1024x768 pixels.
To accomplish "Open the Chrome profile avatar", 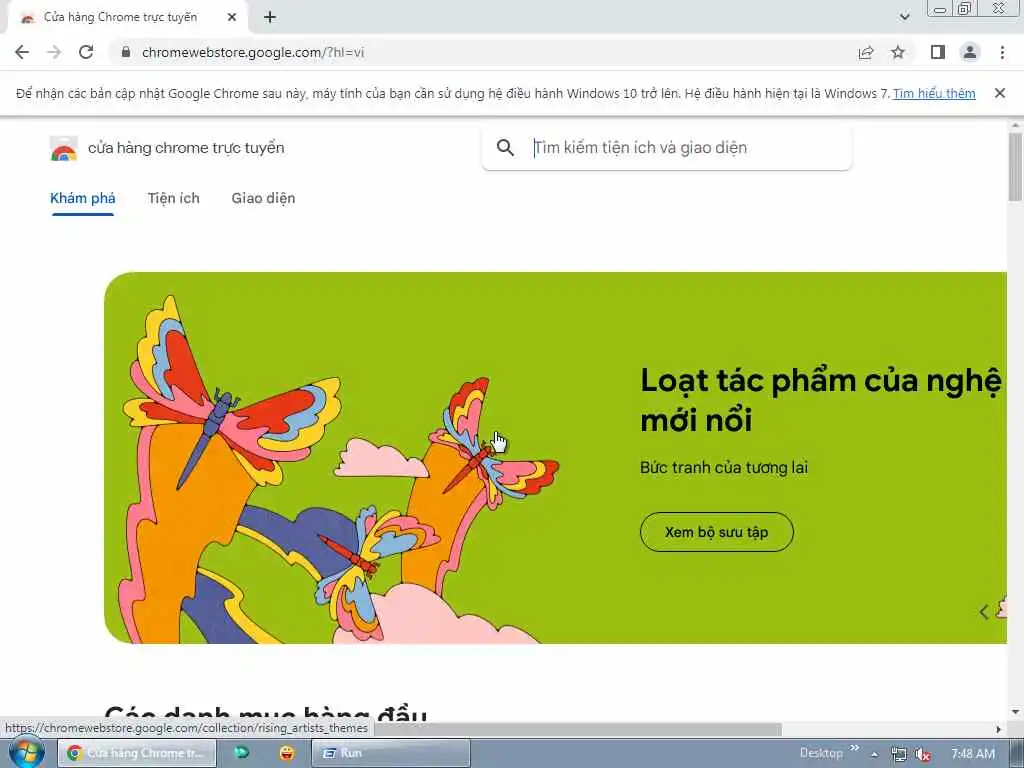I will click(x=970, y=52).
